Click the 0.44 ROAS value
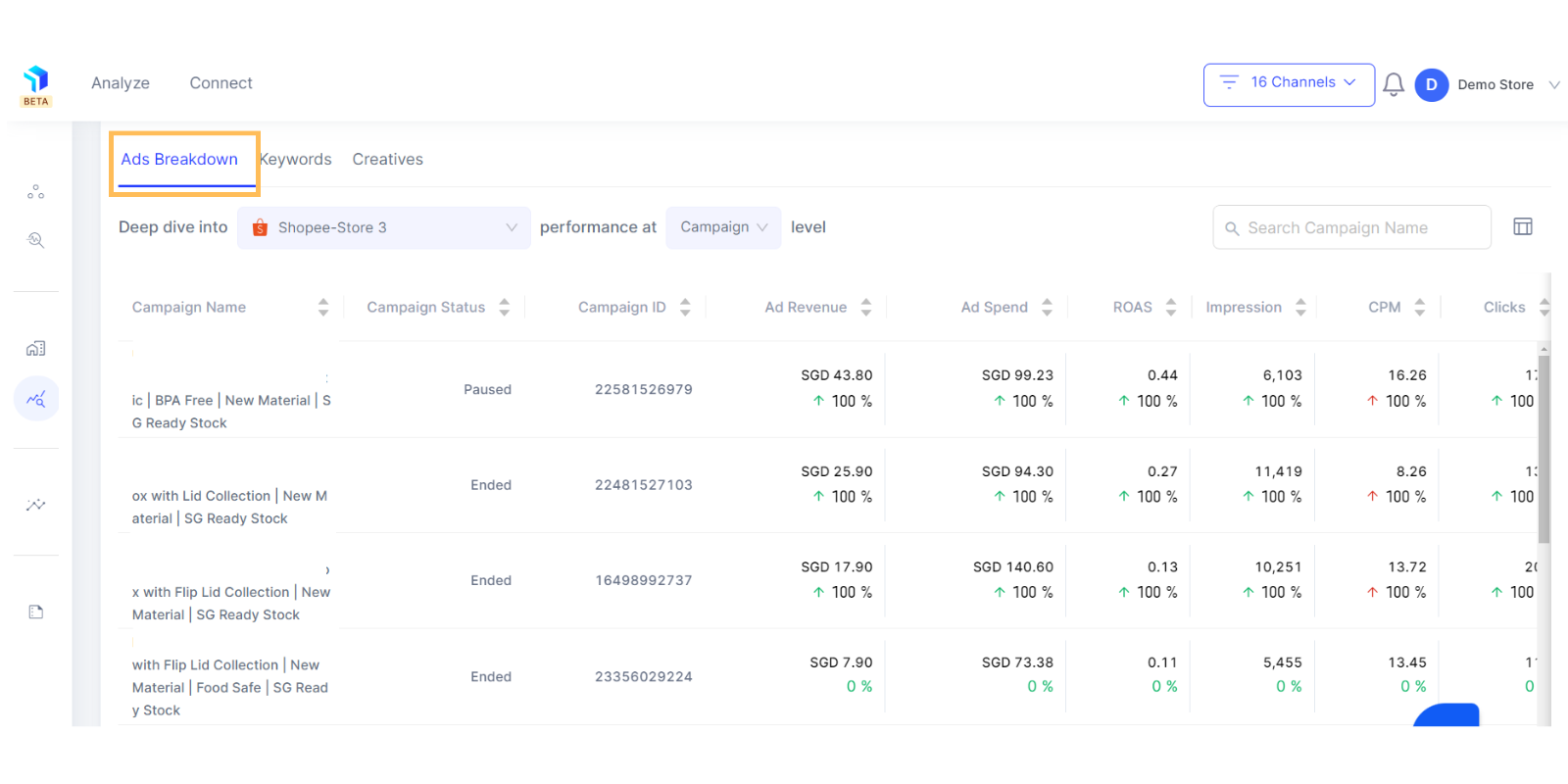Image resolution: width=1568 pixels, height=784 pixels. pos(1162,375)
